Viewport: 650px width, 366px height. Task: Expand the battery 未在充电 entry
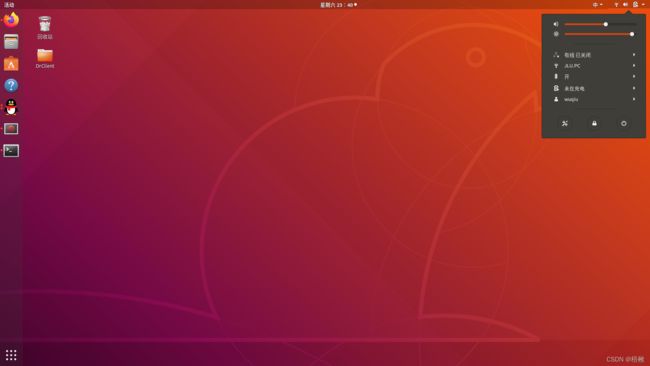point(594,88)
